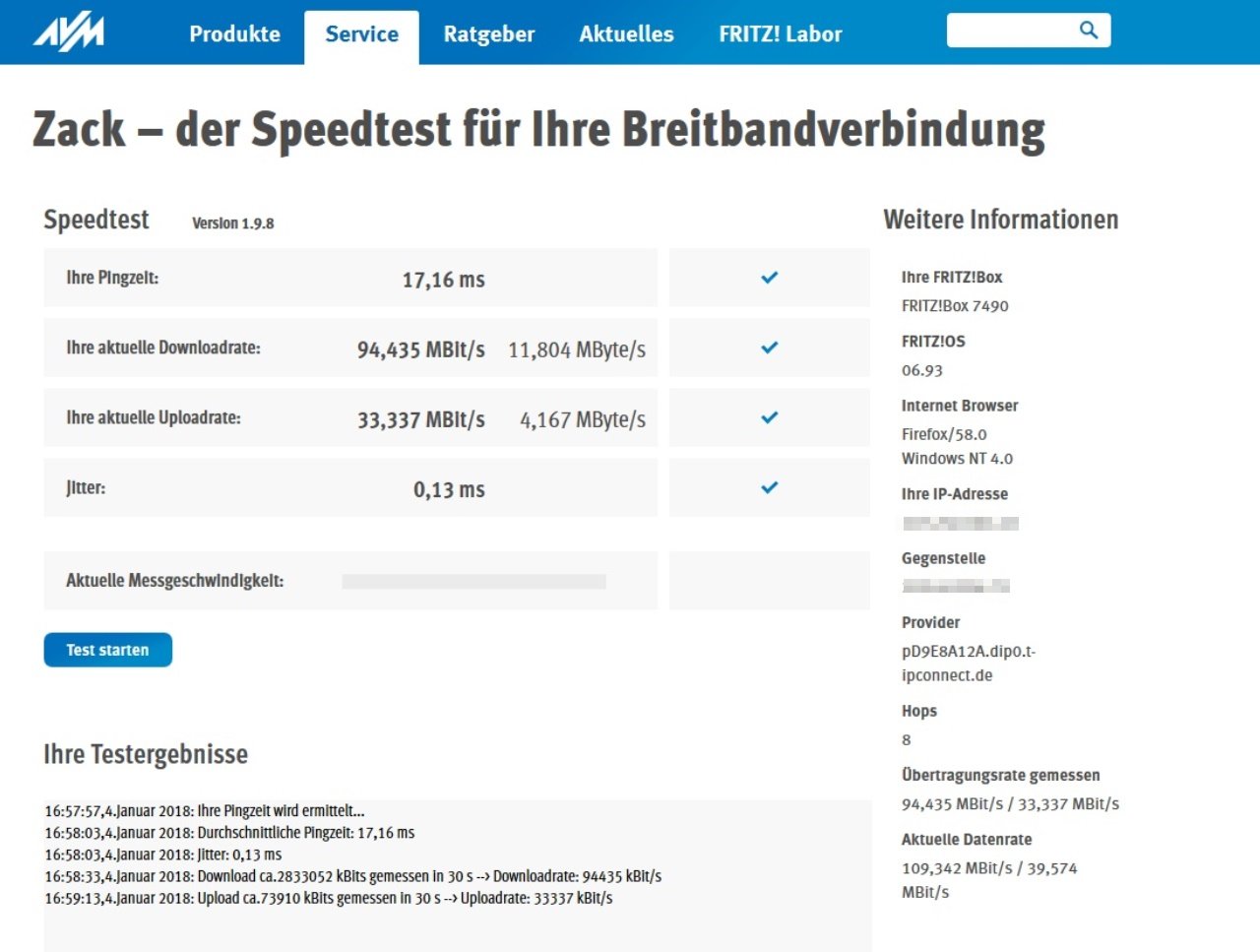Viewport: 1260px width, 952px height.
Task: Click the blurred Gegenstelle value
Action: pyautogui.click(x=956, y=587)
